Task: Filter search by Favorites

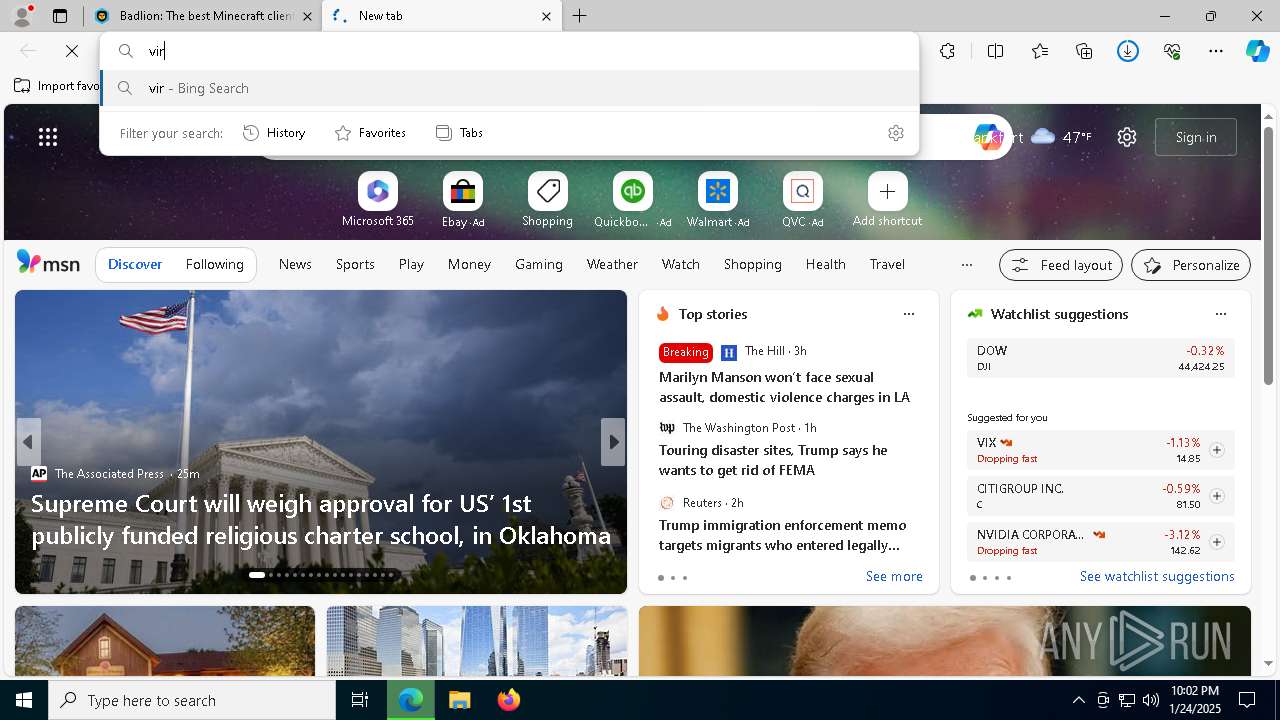Action: (370, 133)
